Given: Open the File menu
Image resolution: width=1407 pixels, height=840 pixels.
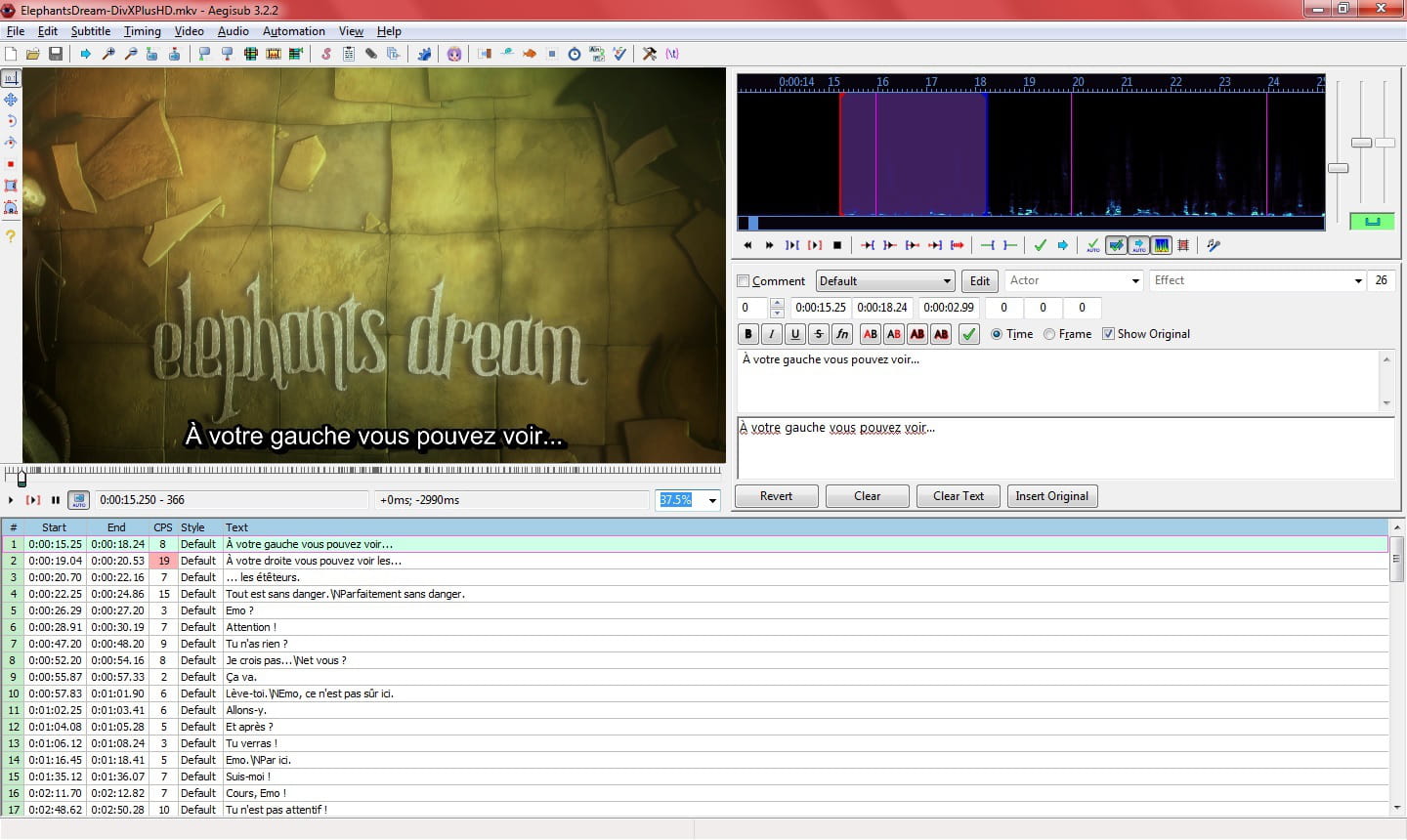Looking at the screenshot, I should [16, 31].
